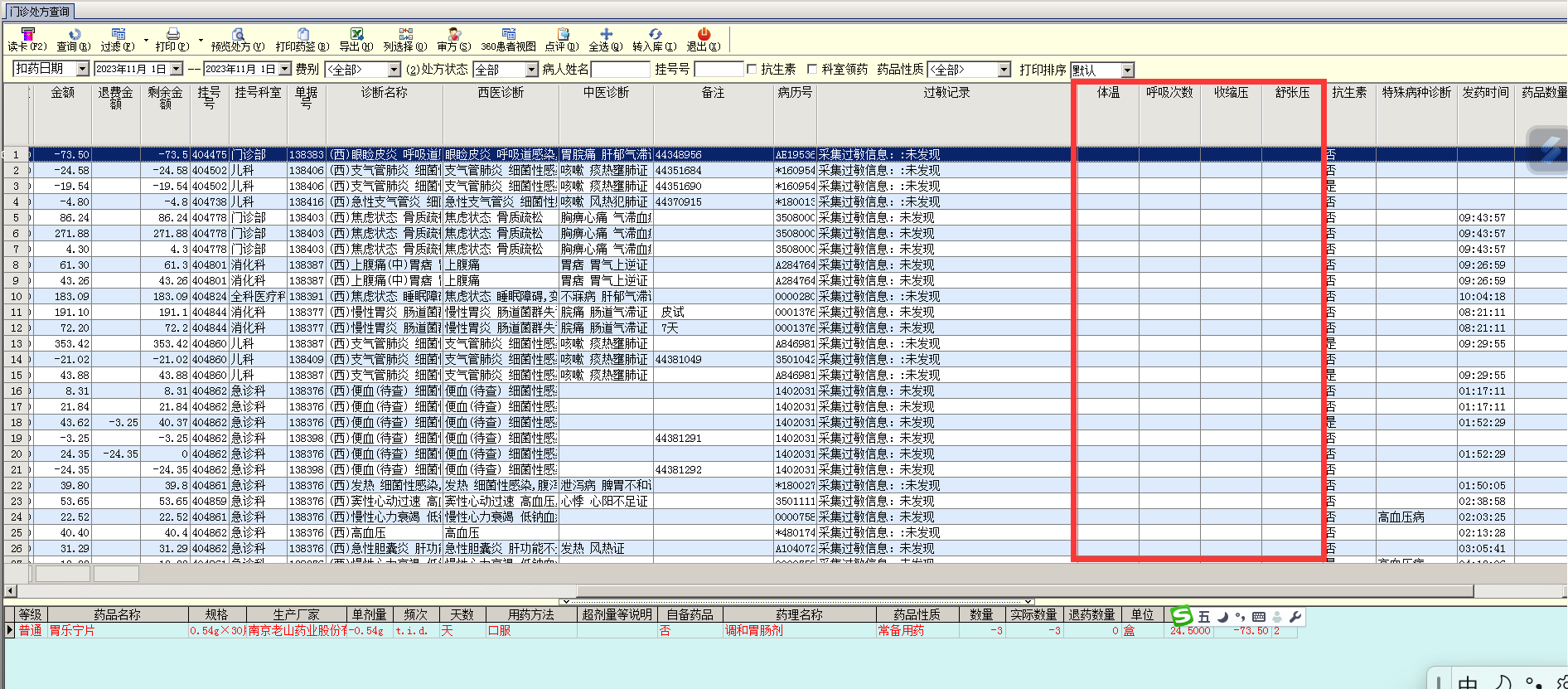
Task: Click the 诊断名称 column header
Action: pos(385,114)
